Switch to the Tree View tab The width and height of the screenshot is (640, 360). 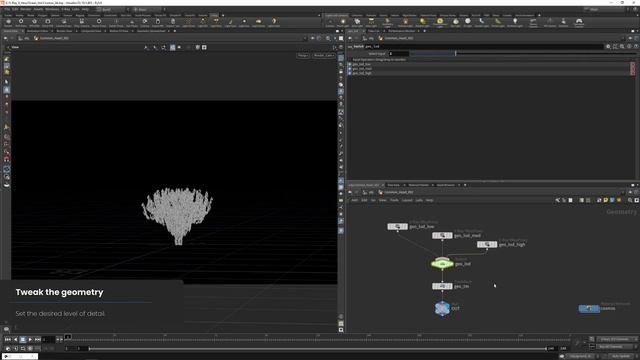tap(393, 185)
